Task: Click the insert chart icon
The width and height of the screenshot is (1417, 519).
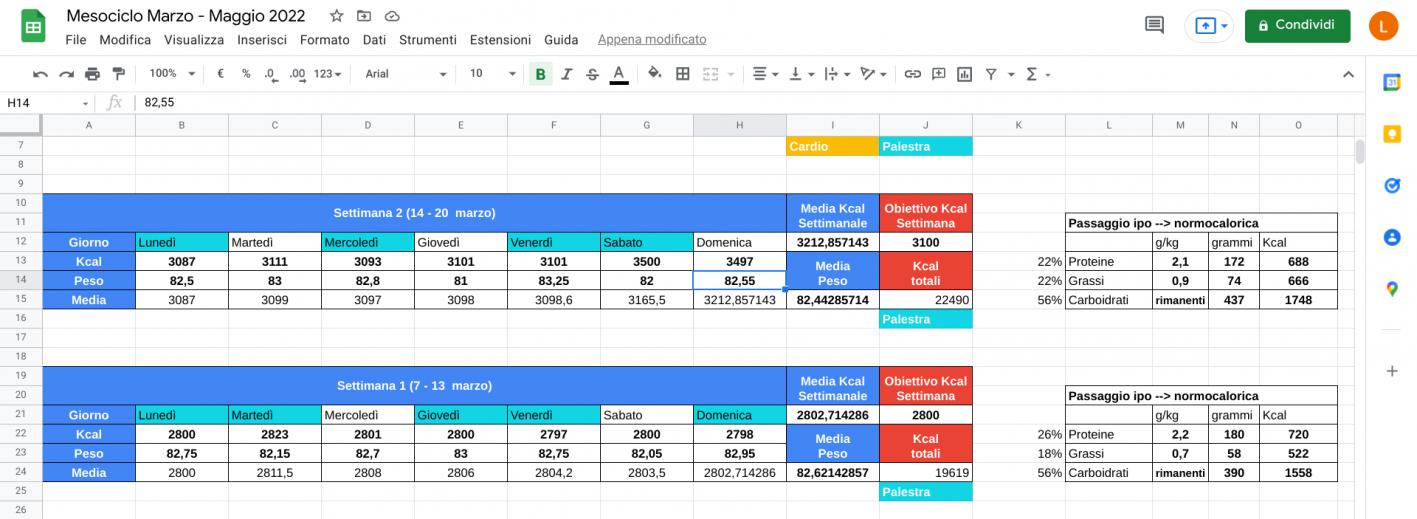Action: click(x=964, y=74)
